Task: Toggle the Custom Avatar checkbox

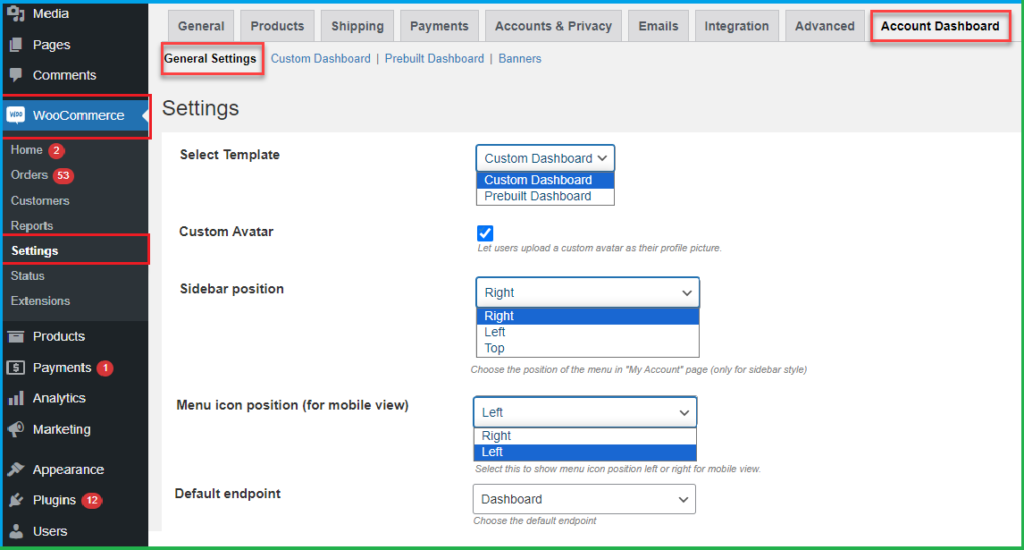Action: pos(485,233)
